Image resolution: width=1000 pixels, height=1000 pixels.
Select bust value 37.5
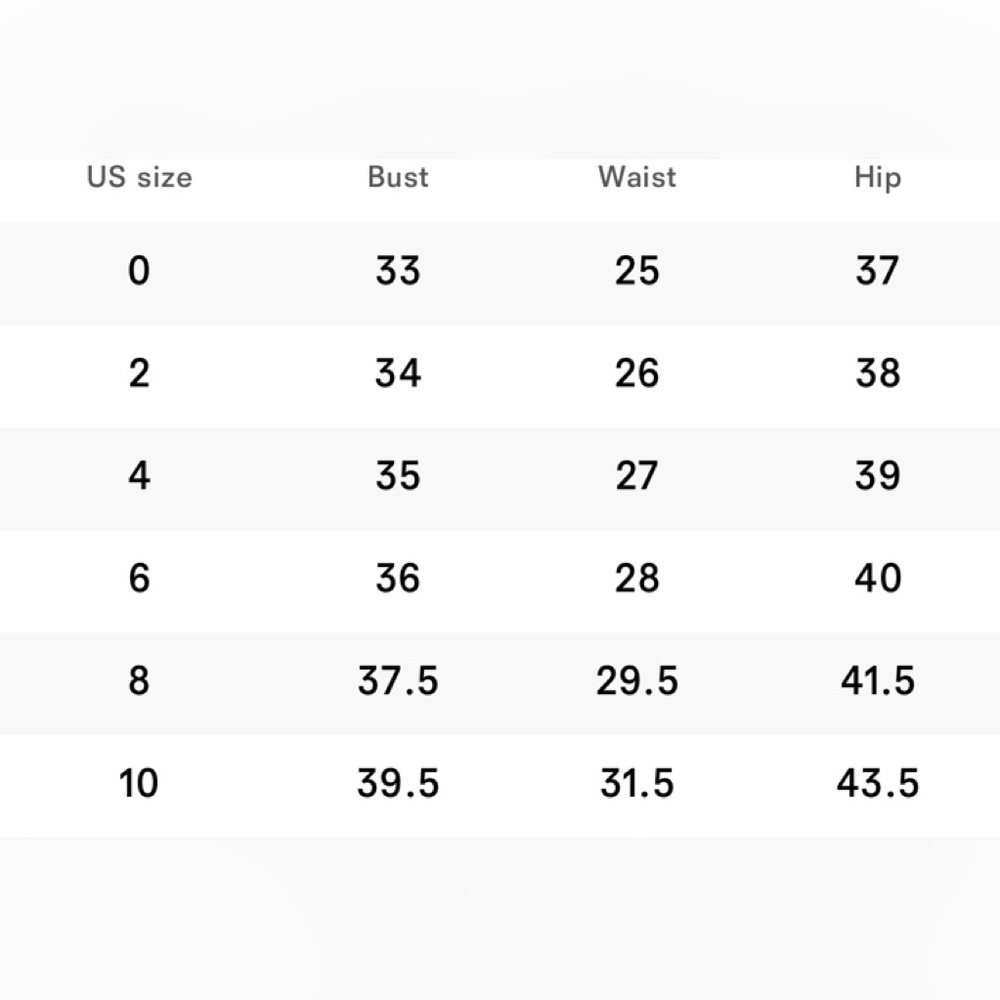click(x=398, y=680)
